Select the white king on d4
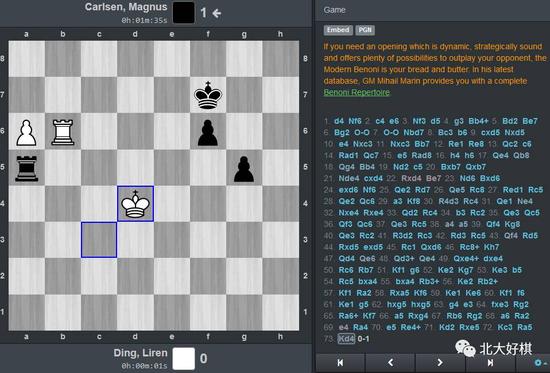 [135, 204]
